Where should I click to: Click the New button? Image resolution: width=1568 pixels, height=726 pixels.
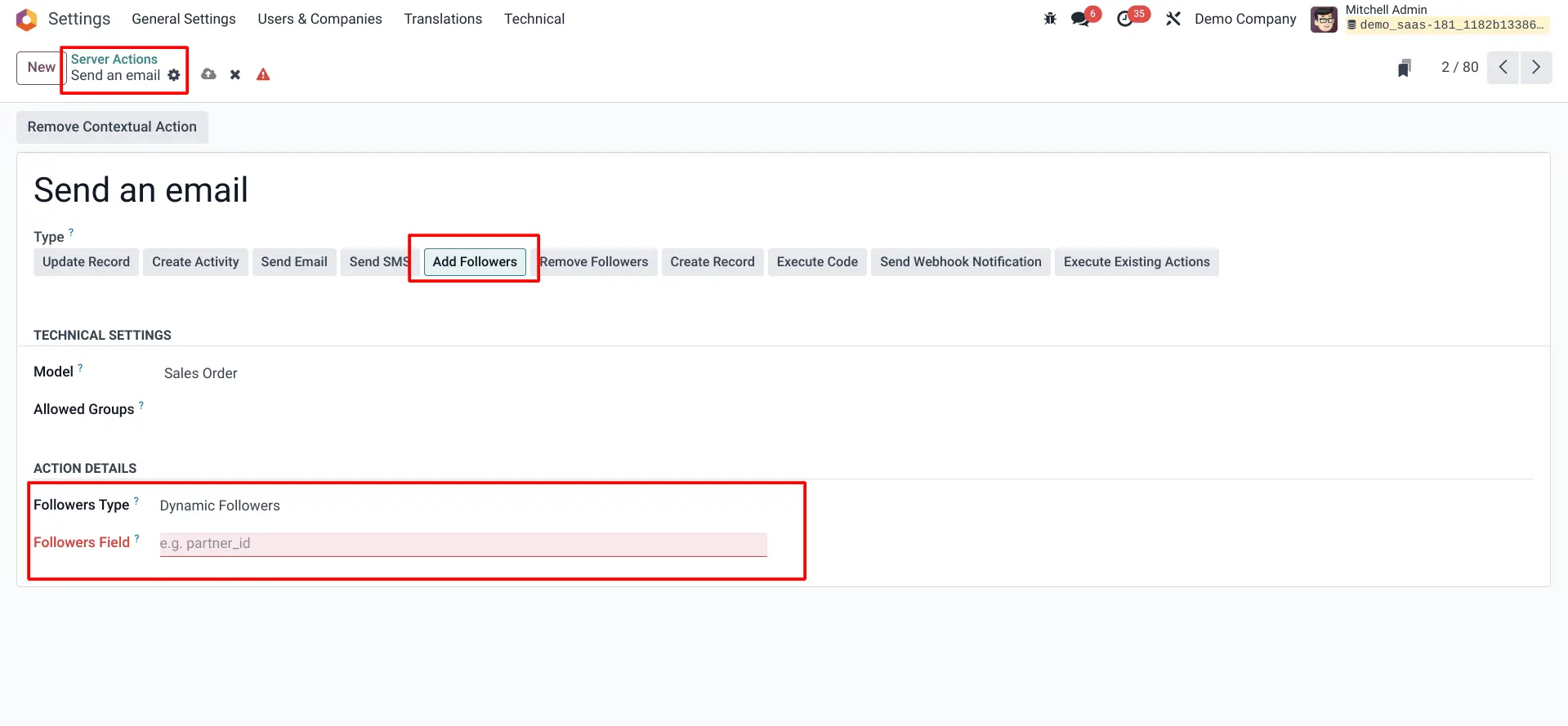41,68
